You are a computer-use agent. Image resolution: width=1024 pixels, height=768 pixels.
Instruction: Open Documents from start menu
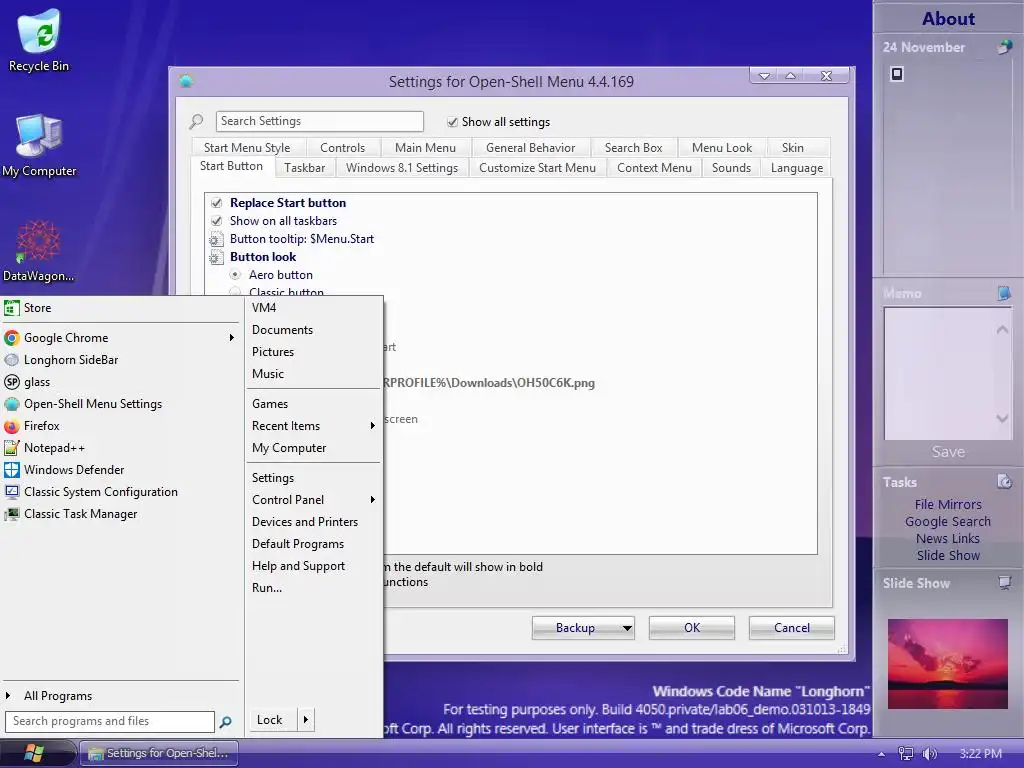point(314,330)
